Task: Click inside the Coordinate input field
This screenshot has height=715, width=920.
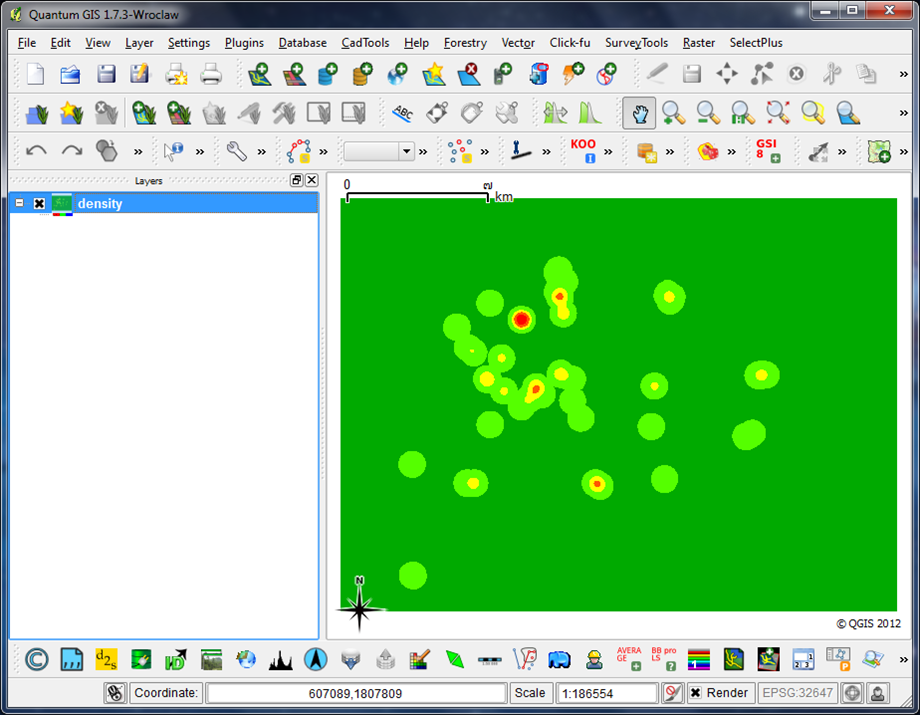Action: coord(355,692)
